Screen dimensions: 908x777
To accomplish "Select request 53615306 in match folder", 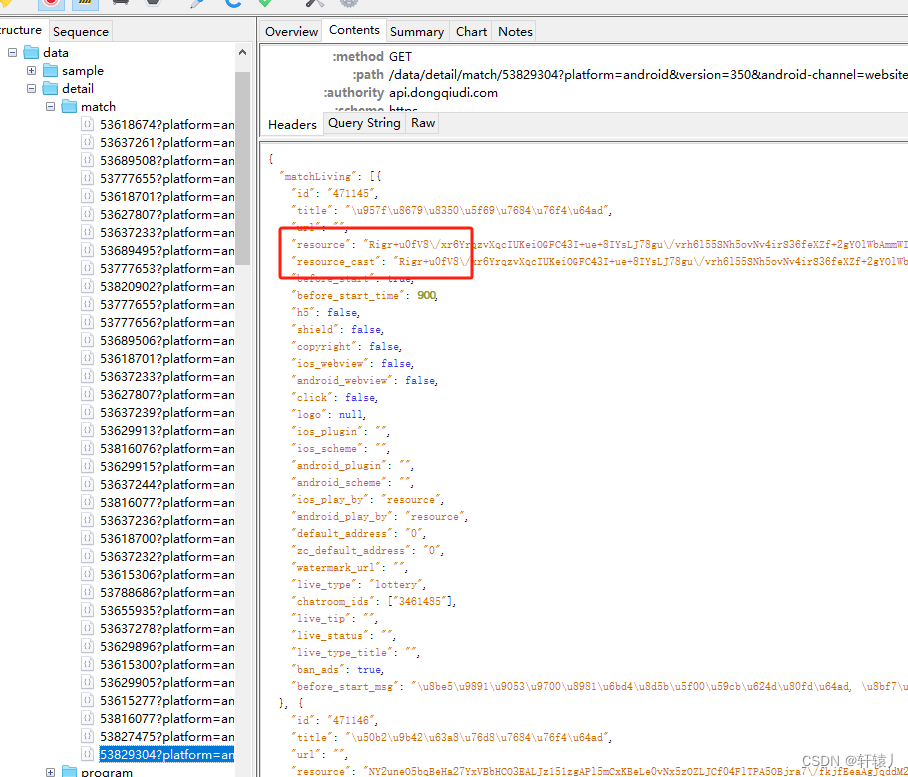I will (x=167, y=574).
